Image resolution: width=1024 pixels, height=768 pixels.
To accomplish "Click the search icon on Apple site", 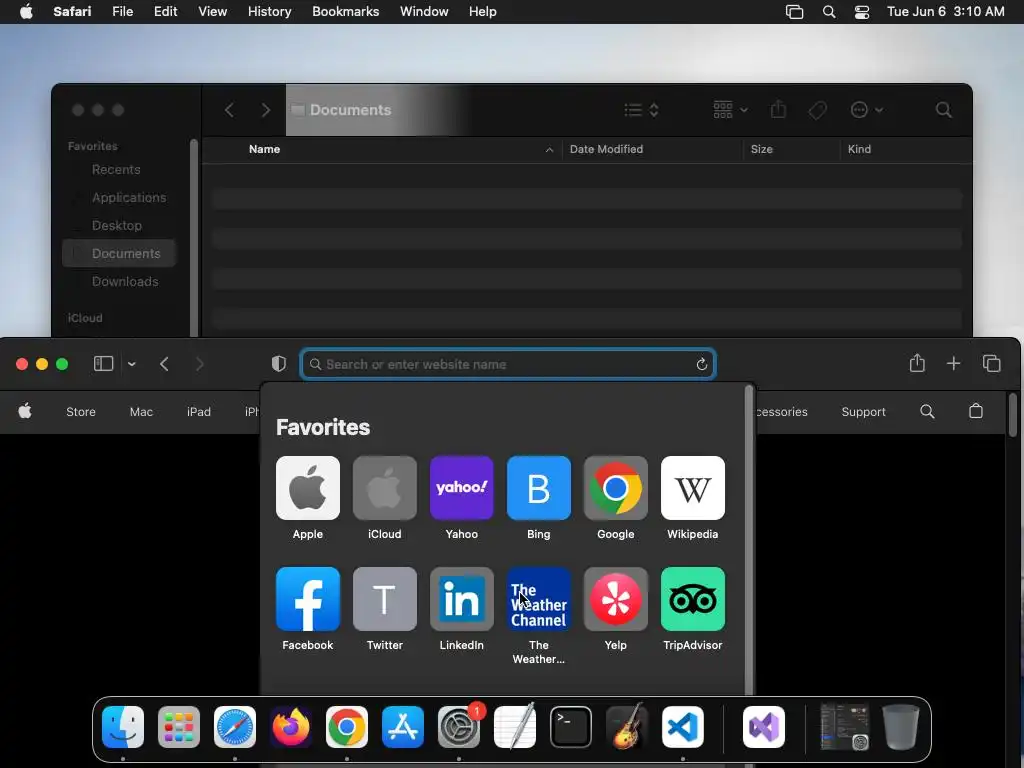I will 927,411.
